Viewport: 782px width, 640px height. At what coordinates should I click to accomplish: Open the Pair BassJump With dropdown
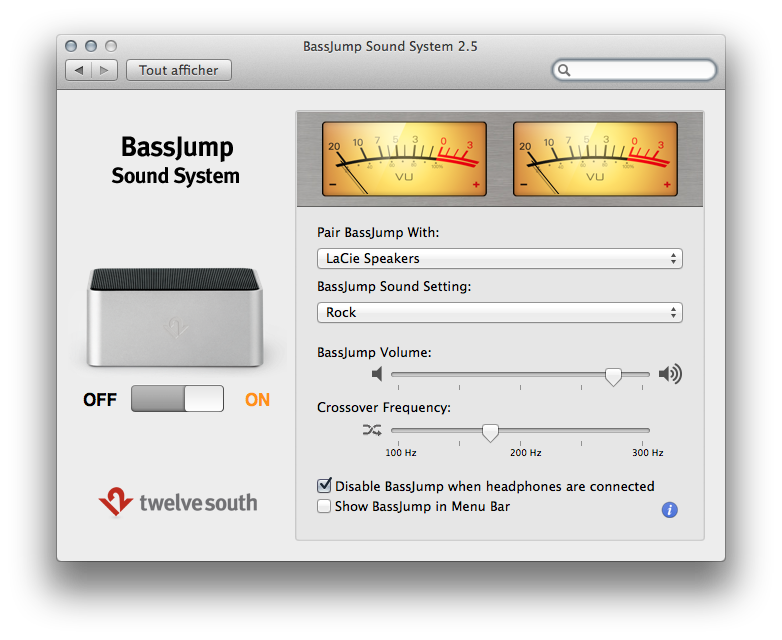point(500,258)
